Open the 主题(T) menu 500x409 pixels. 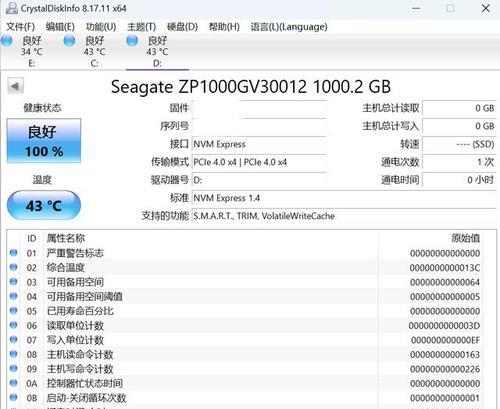[x=141, y=27]
